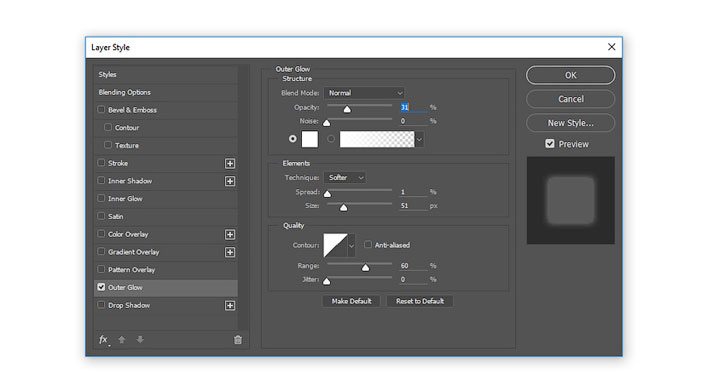This screenshot has height=381, width=725.
Task: Click the Opacity slider handle
Action: click(x=347, y=109)
